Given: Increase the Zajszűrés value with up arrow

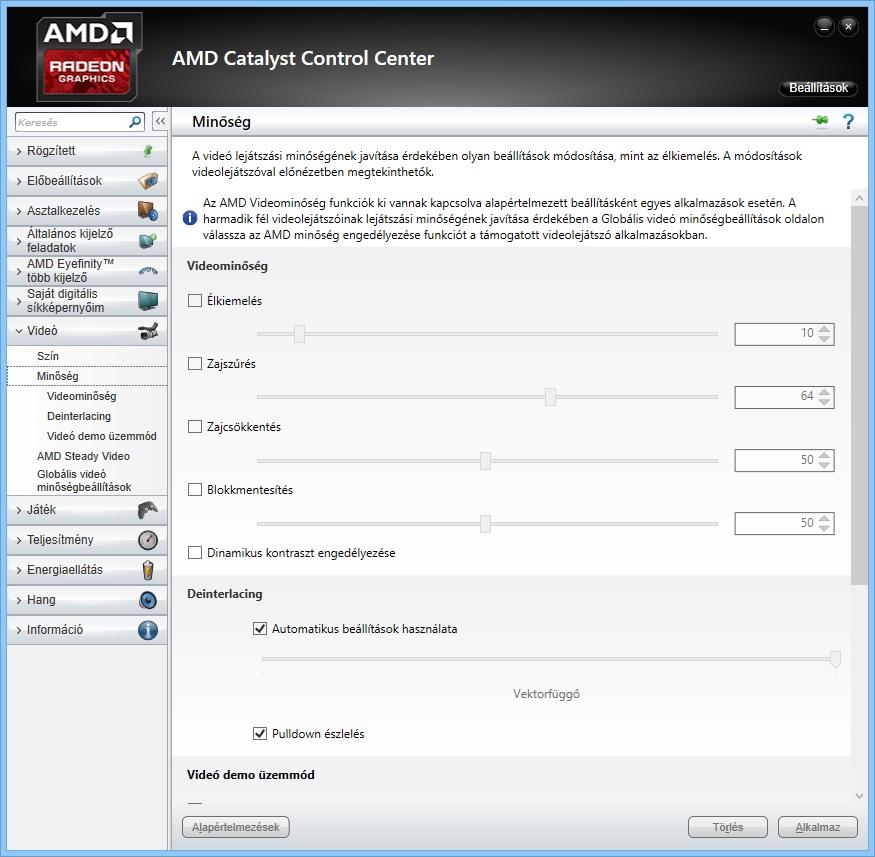Looking at the screenshot, I should tap(824, 392).
